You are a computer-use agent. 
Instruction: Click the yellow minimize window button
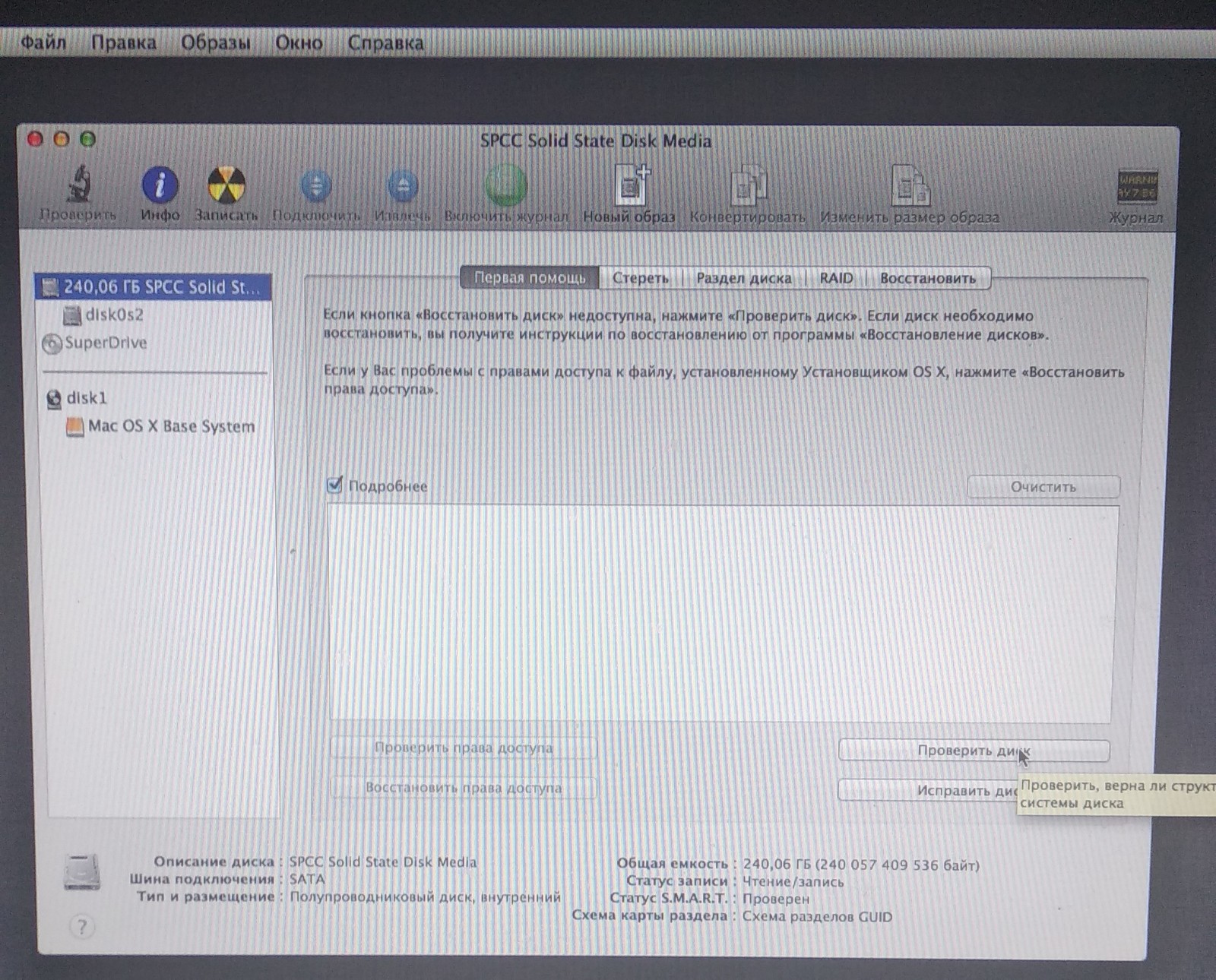(x=62, y=139)
